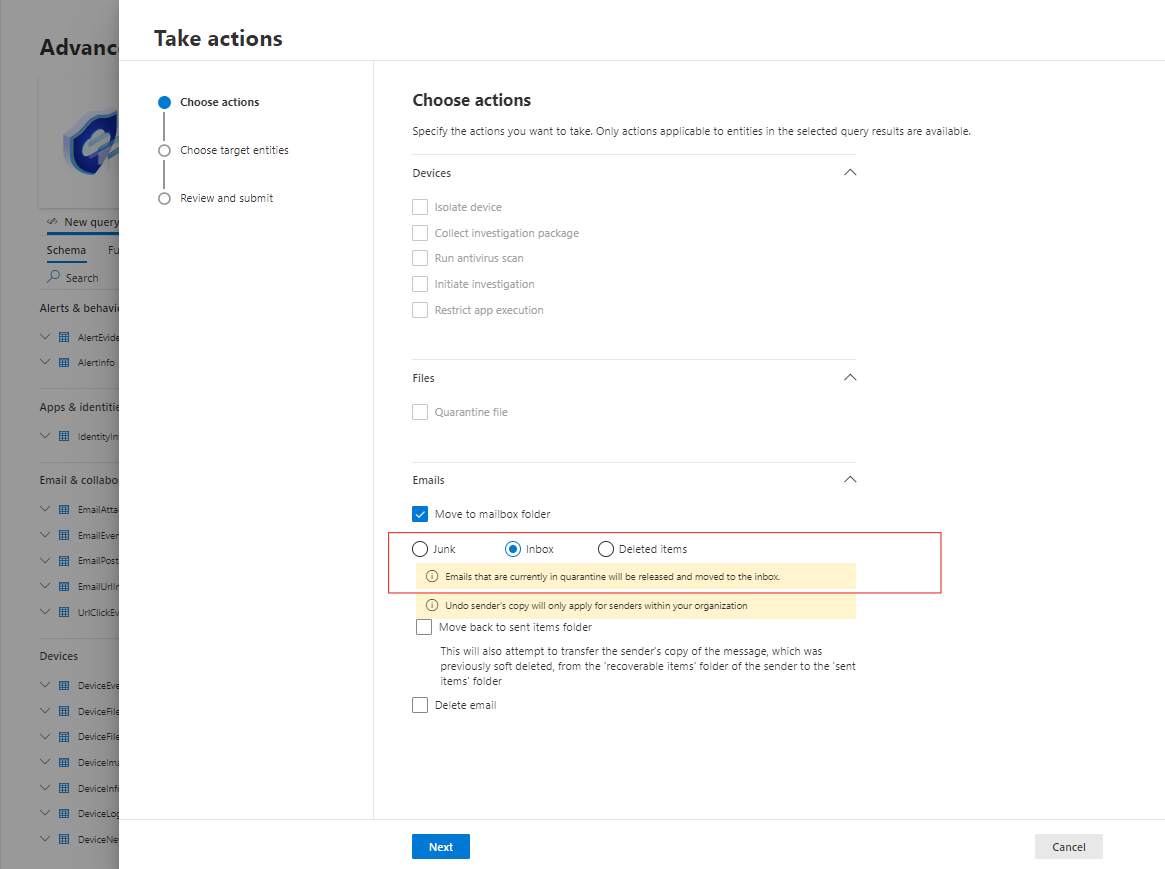Uncheck Move to mailbox folder
Screen dimensions: 1165x869
(420, 514)
